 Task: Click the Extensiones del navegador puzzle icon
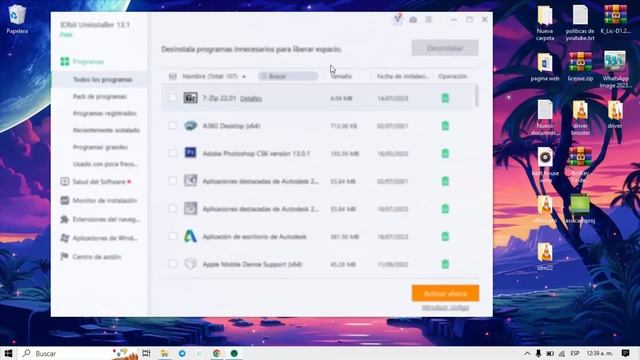[x=64, y=219]
